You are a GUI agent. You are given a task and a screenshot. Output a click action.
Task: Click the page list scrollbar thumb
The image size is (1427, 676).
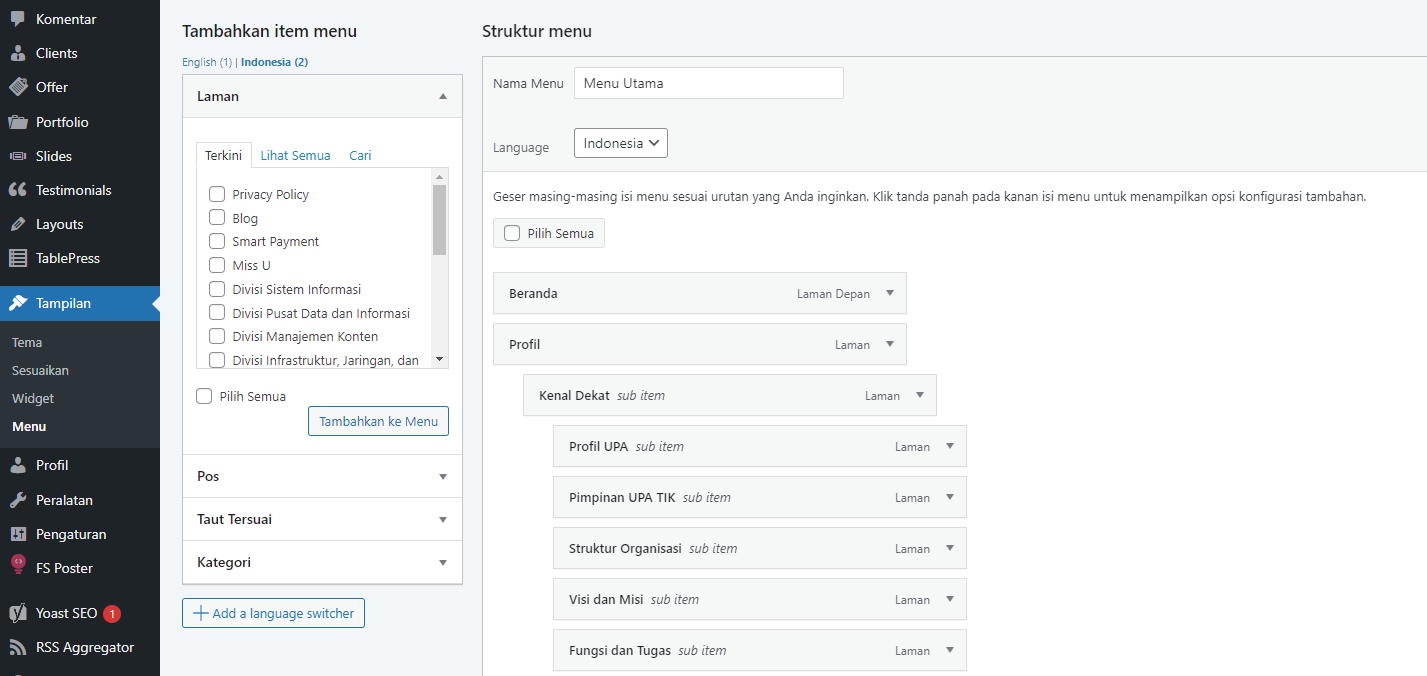pyautogui.click(x=439, y=220)
